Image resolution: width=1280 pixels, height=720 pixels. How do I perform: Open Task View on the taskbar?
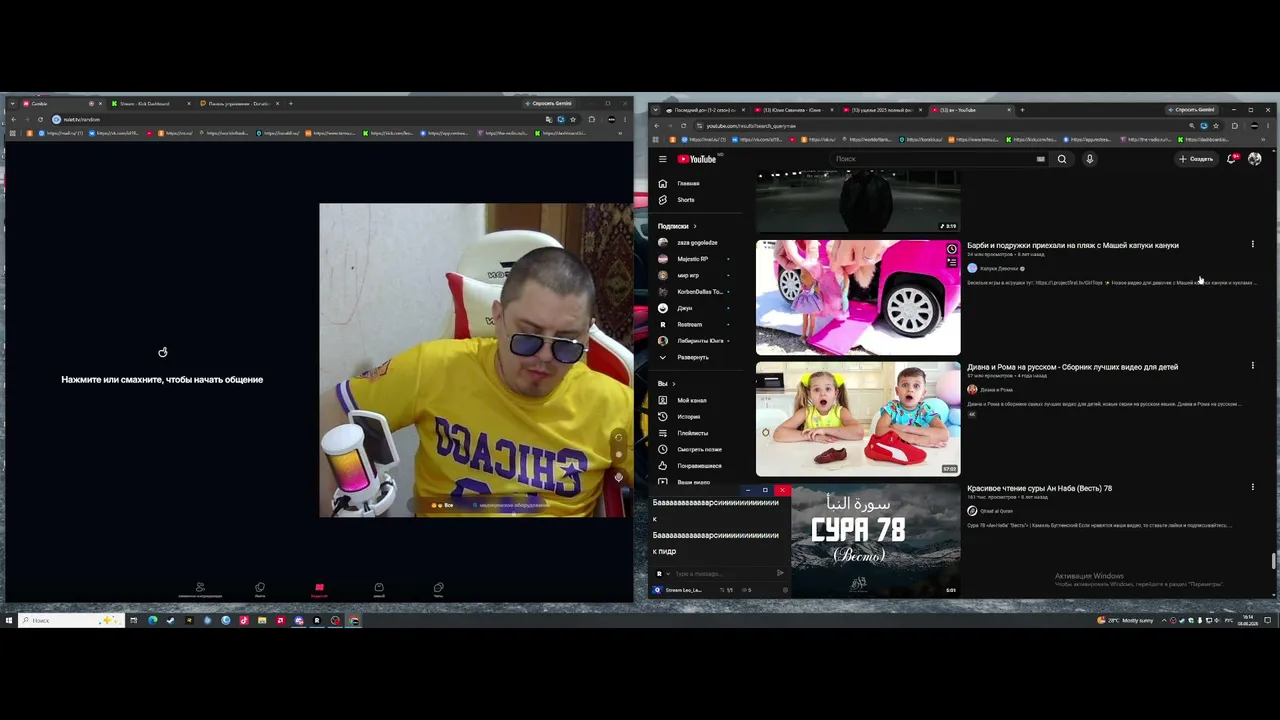133,621
